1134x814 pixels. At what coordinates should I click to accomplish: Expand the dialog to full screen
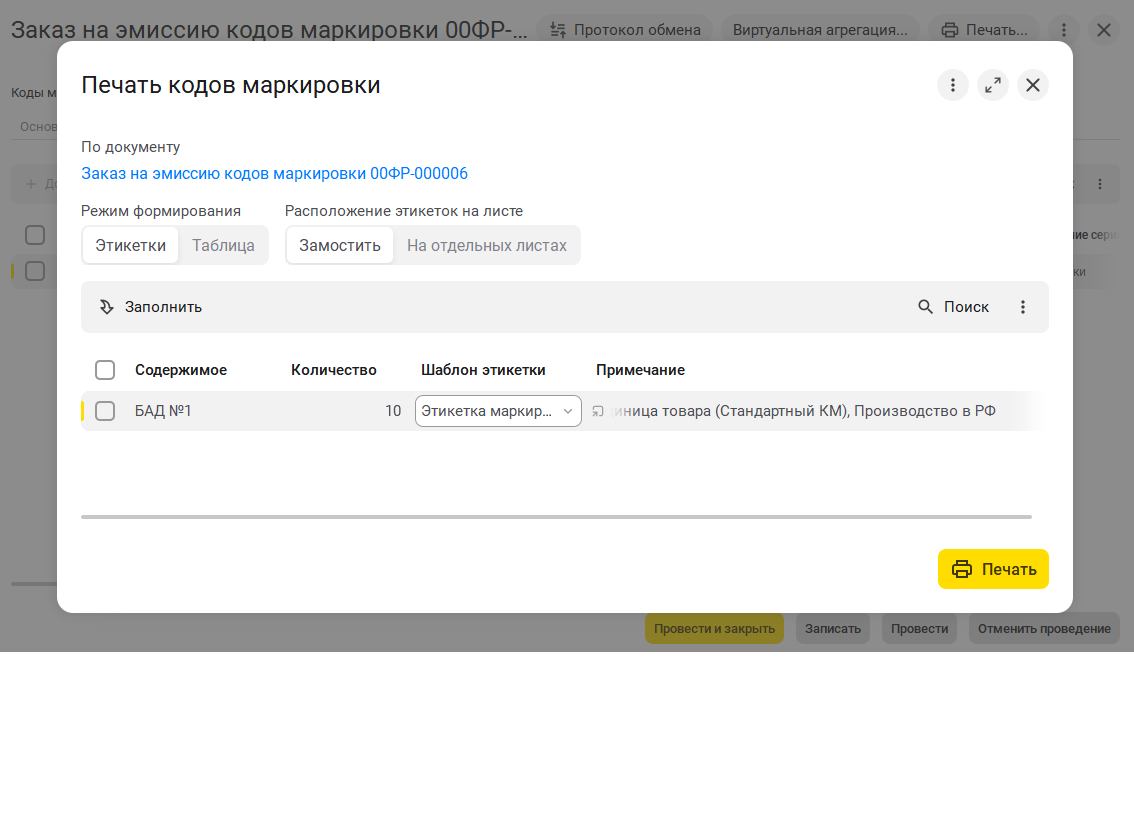coord(993,85)
